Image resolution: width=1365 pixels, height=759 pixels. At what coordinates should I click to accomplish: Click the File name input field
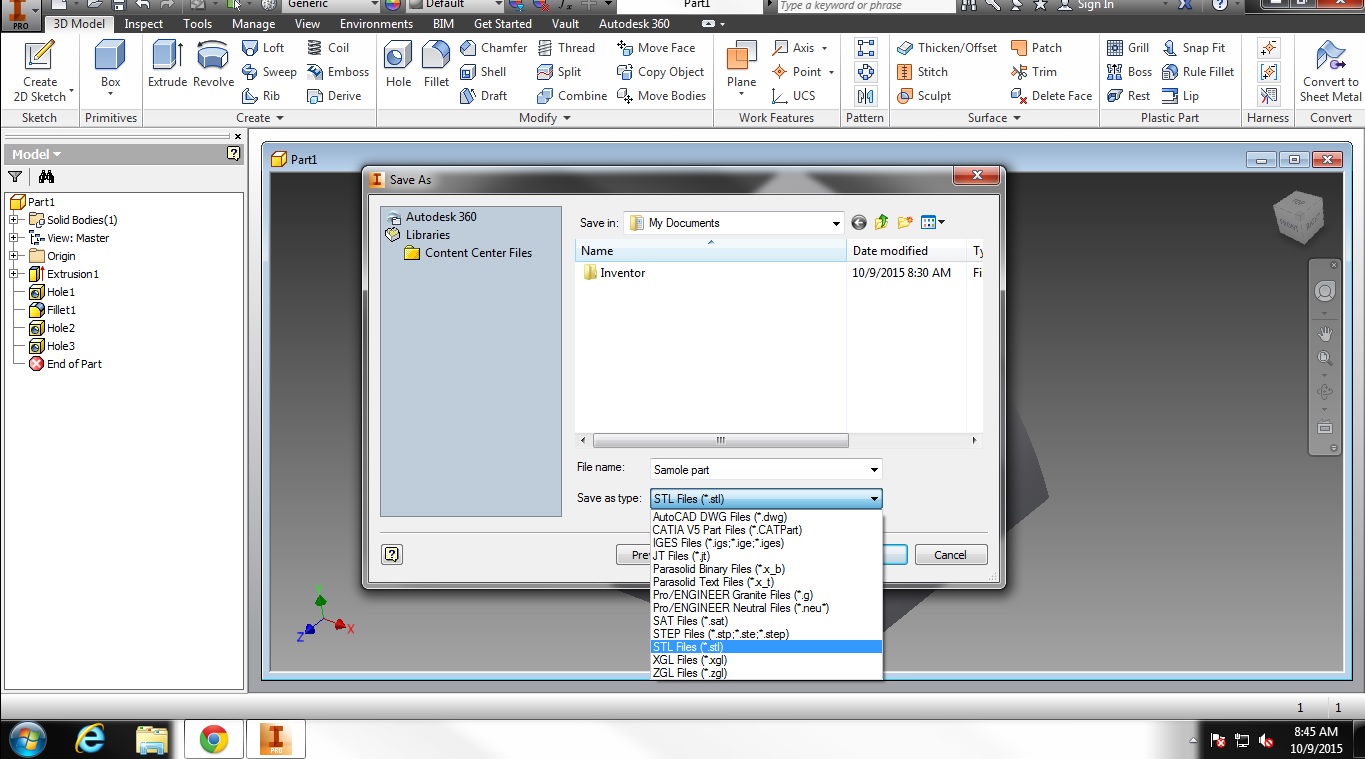(758, 470)
